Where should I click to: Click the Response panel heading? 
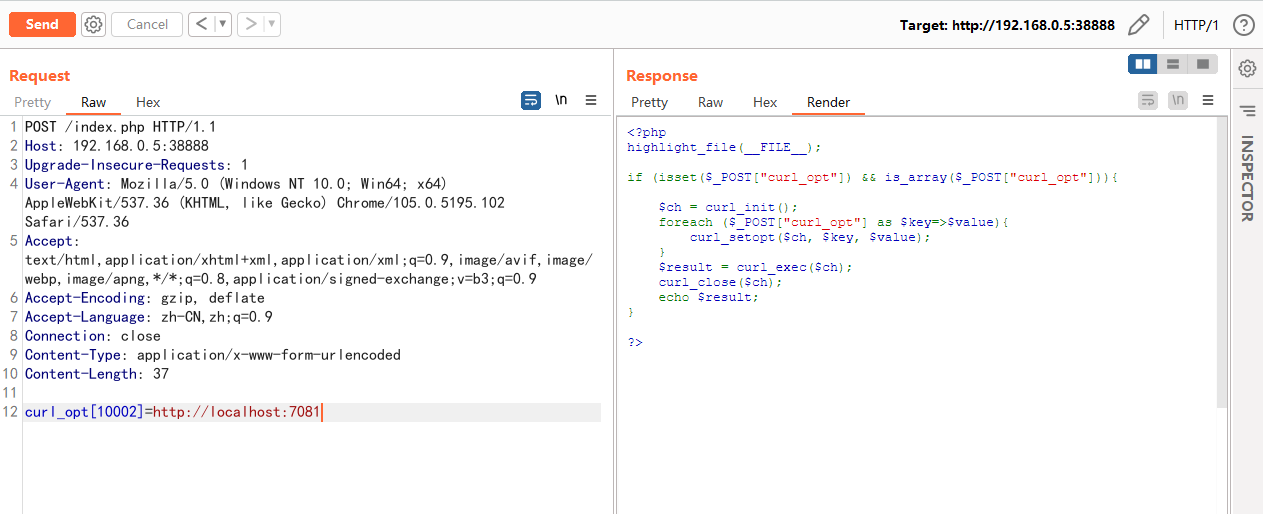tap(661, 76)
